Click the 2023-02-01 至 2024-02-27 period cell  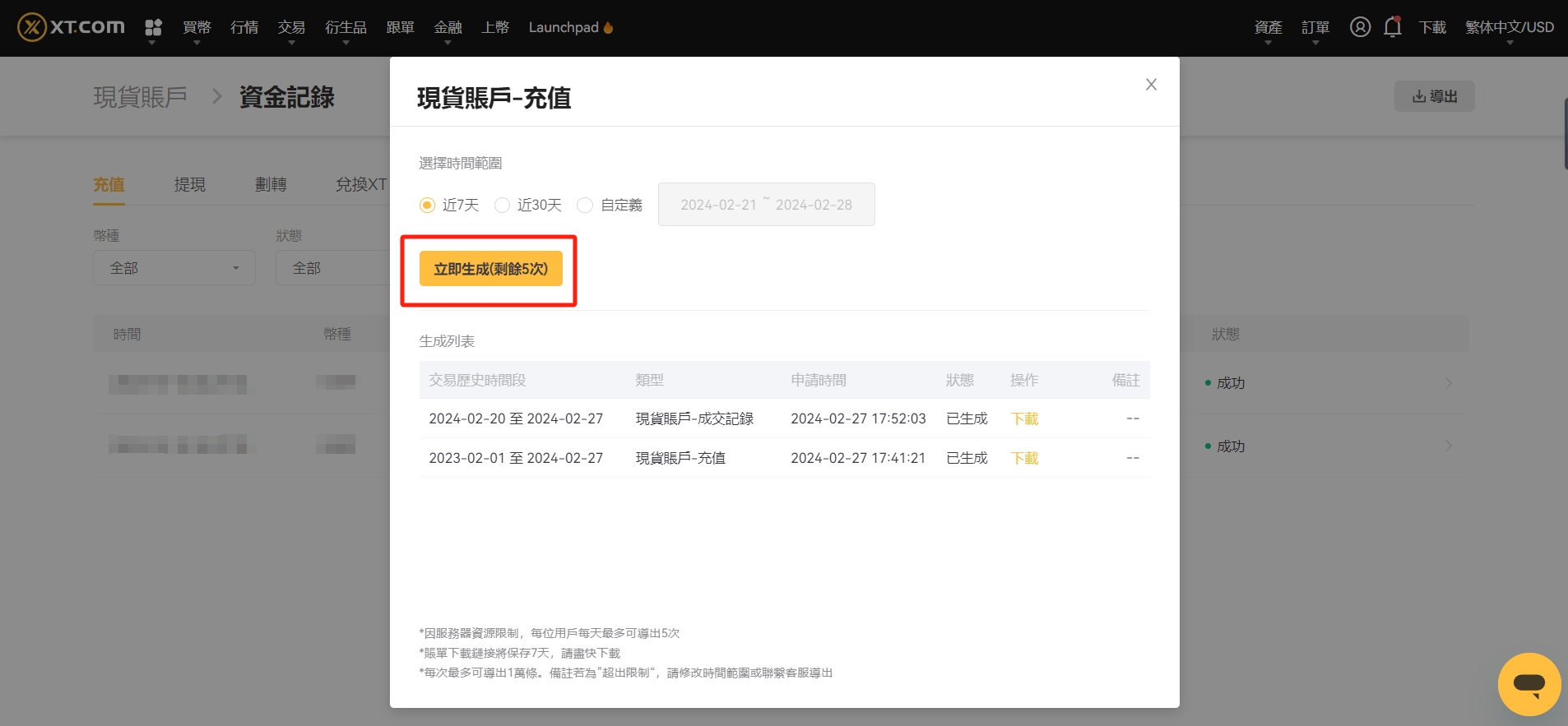click(516, 458)
